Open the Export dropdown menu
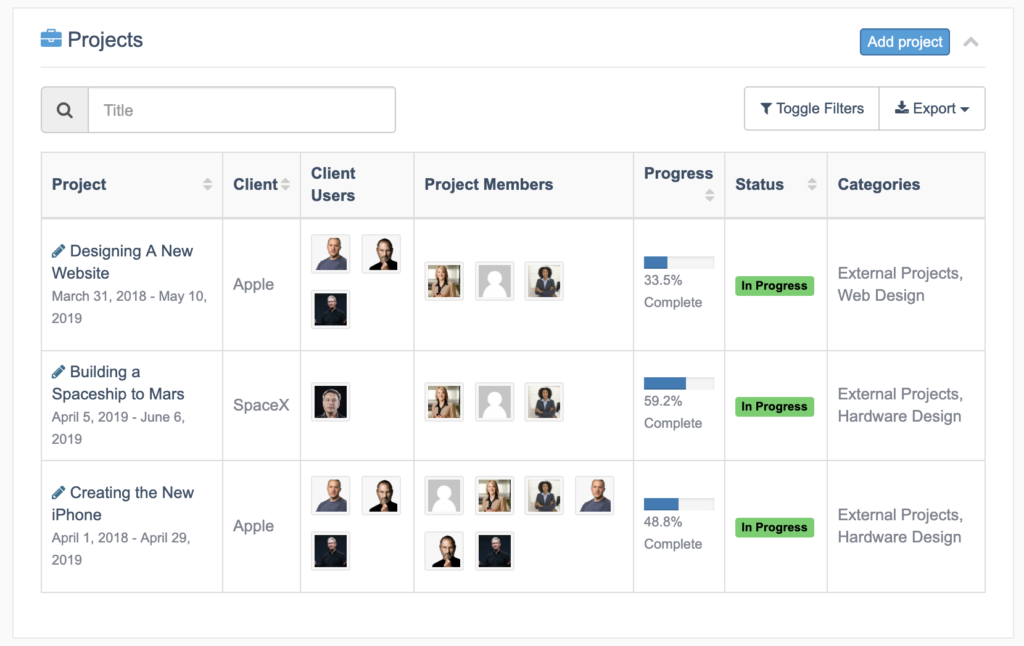 [x=932, y=108]
